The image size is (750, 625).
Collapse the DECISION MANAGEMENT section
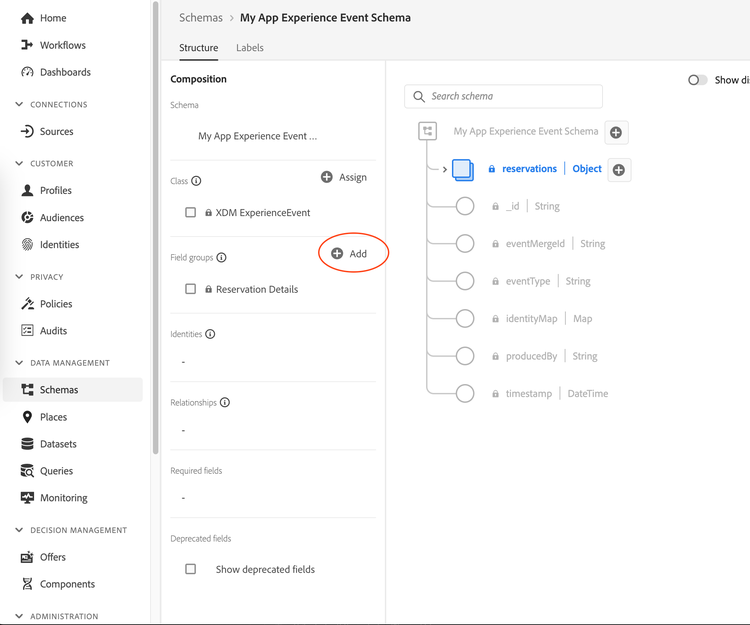click(19, 530)
